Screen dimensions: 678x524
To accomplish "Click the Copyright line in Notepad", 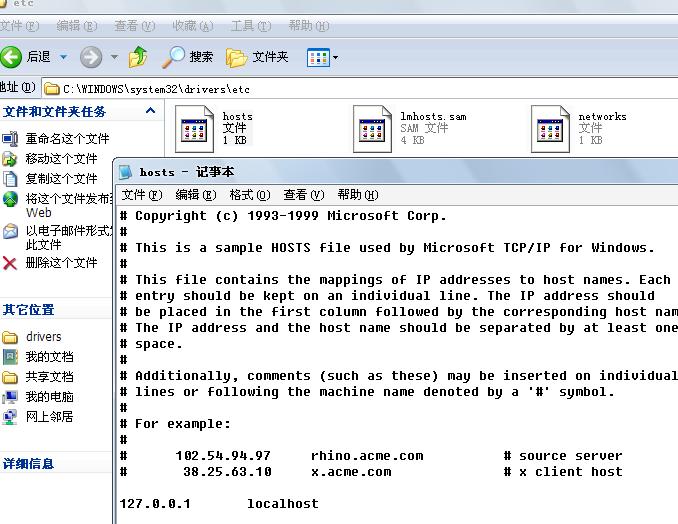I will coord(283,216).
